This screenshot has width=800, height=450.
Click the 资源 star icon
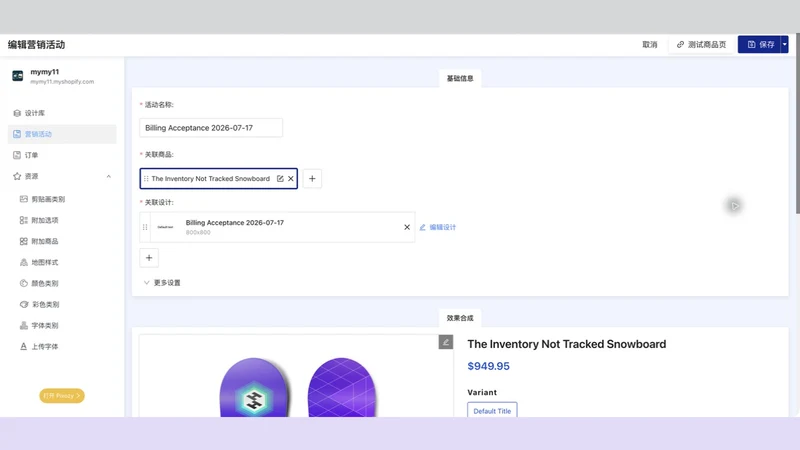pyautogui.click(x=17, y=176)
